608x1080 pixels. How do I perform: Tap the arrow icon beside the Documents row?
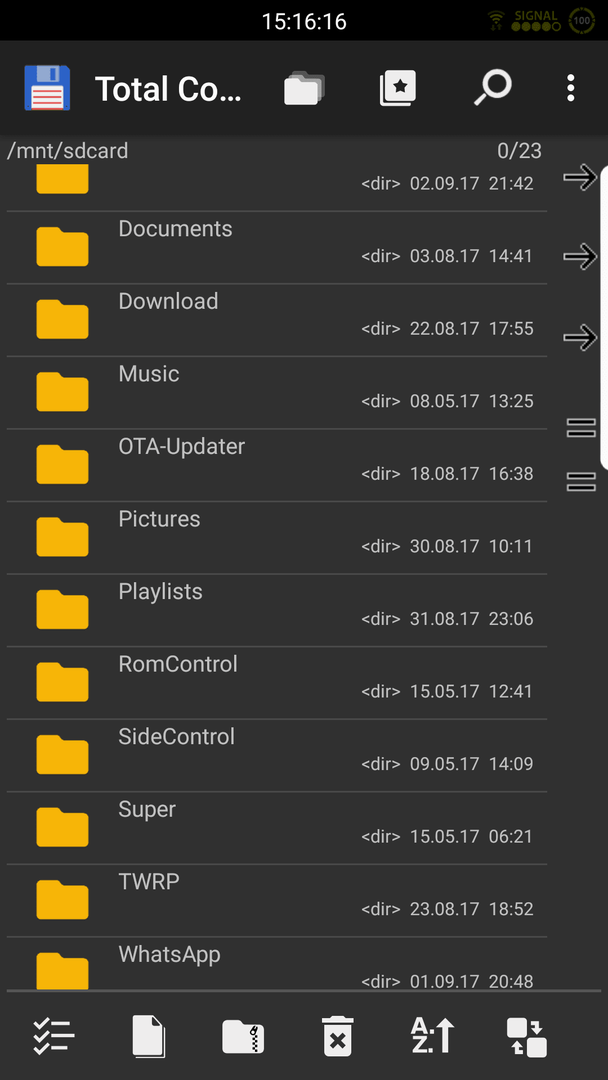coord(580,256)
